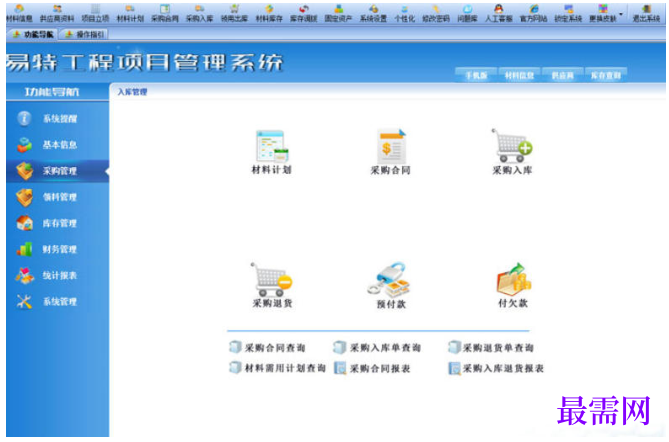Select 系统提醒 in the sidebar
Image resolution: width=669 pixels, height=442 pixels.
coord(57,119)
